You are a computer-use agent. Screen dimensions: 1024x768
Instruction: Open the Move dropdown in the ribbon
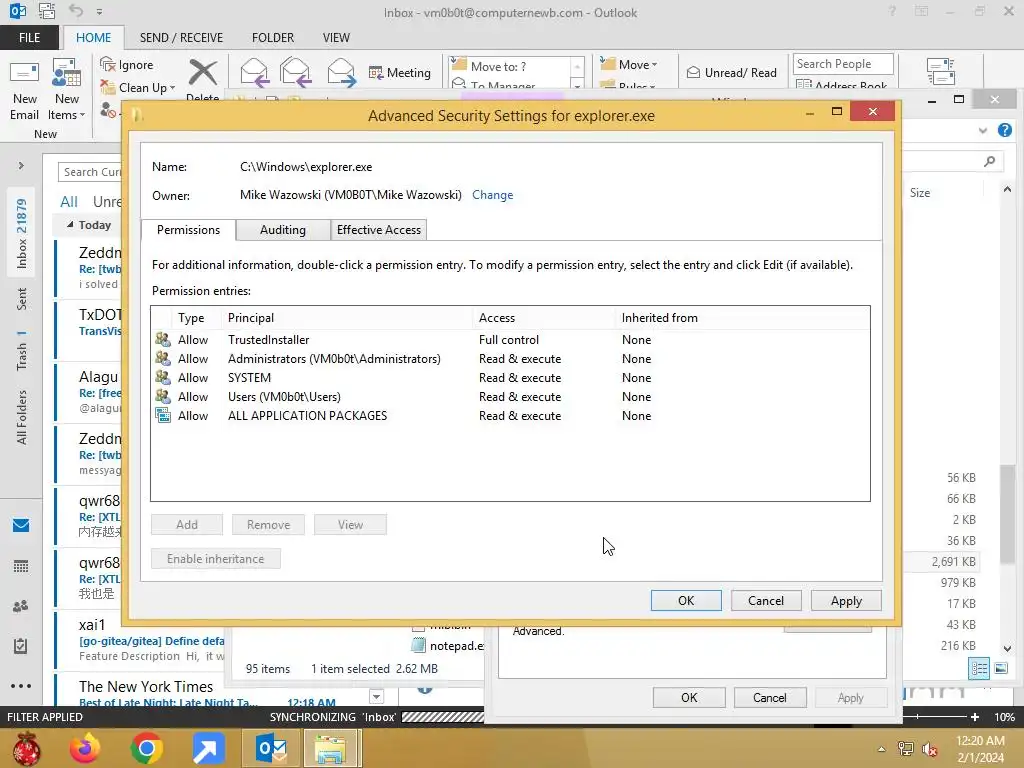pos(629,64)
